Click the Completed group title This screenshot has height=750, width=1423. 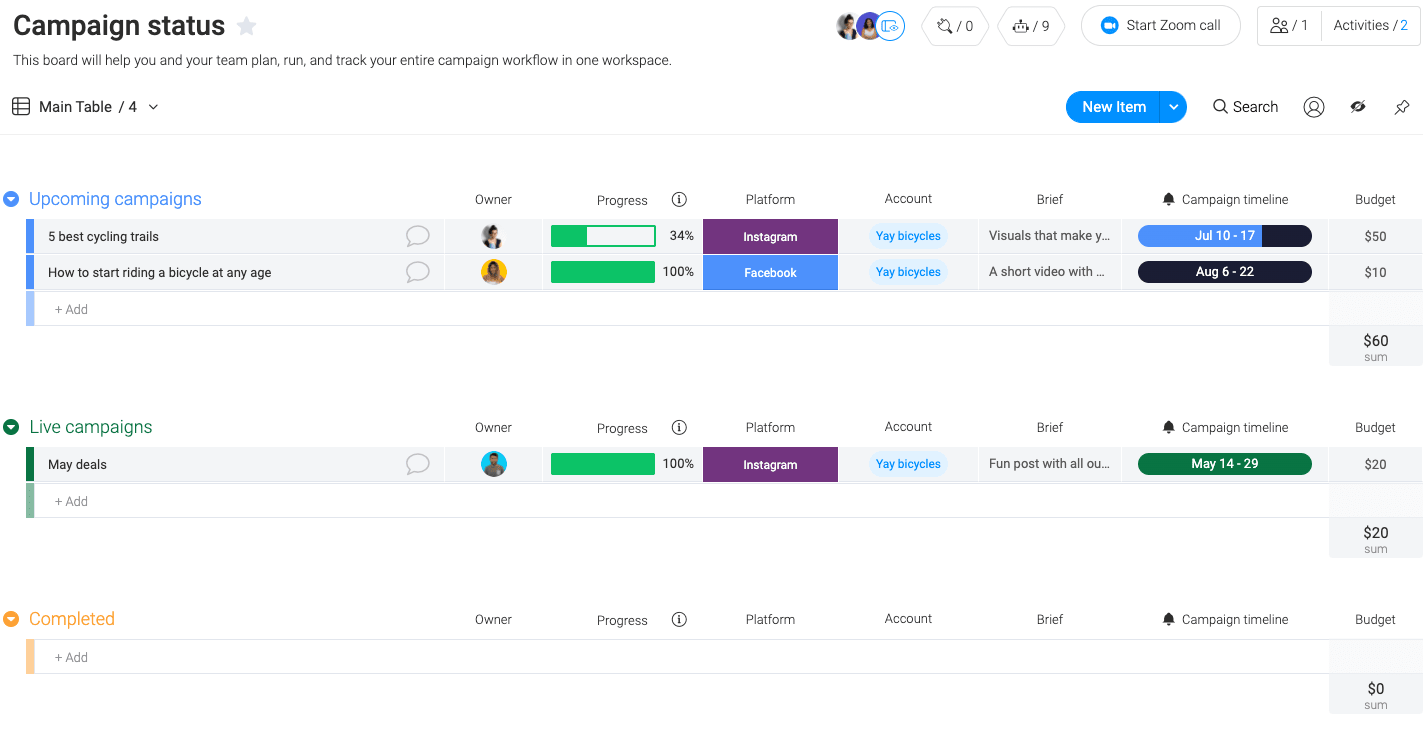[x=72, y=619]
